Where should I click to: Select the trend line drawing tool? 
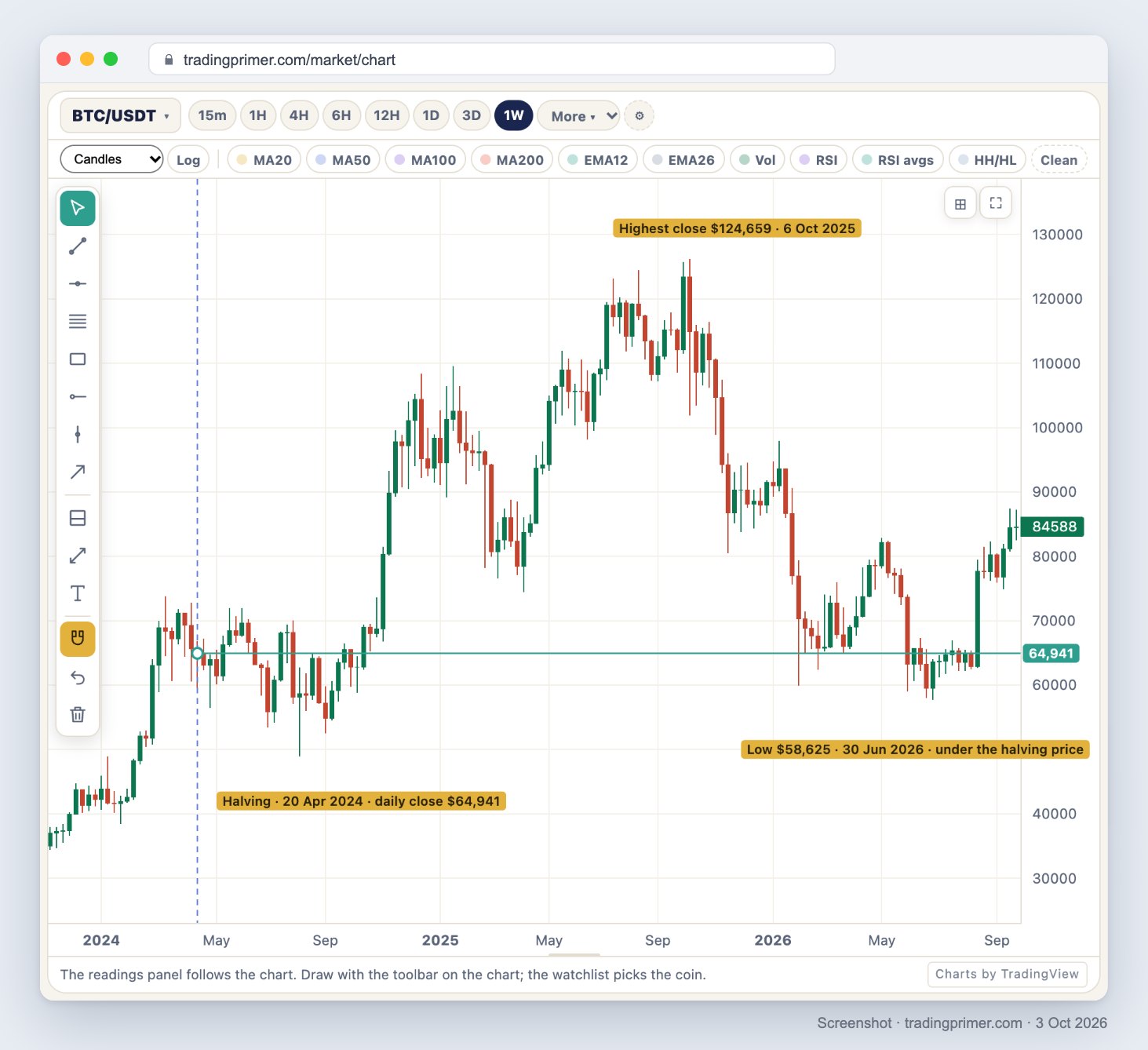point(78,246)
